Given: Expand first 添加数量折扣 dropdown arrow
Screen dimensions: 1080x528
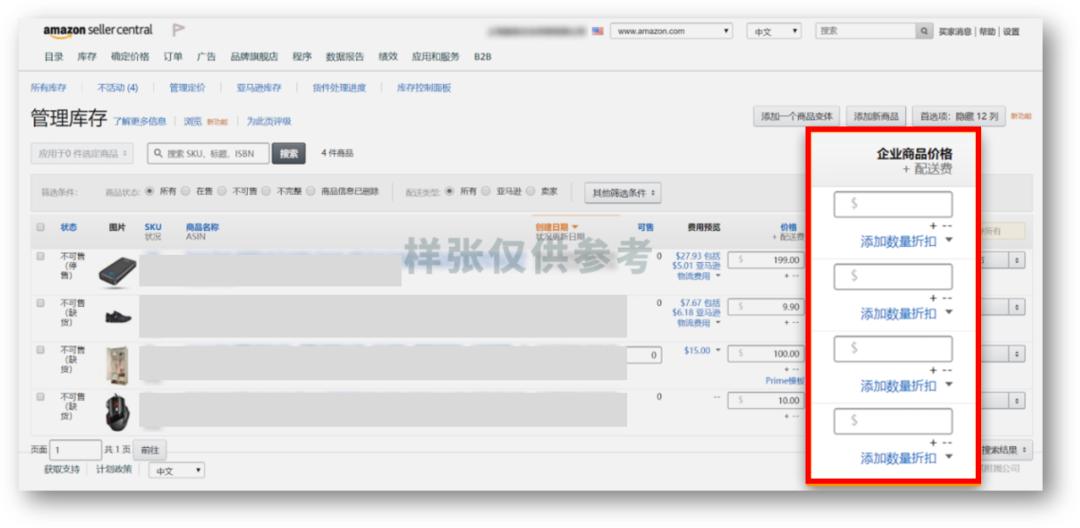Looking at the screenshot, I should coord(948,241).
